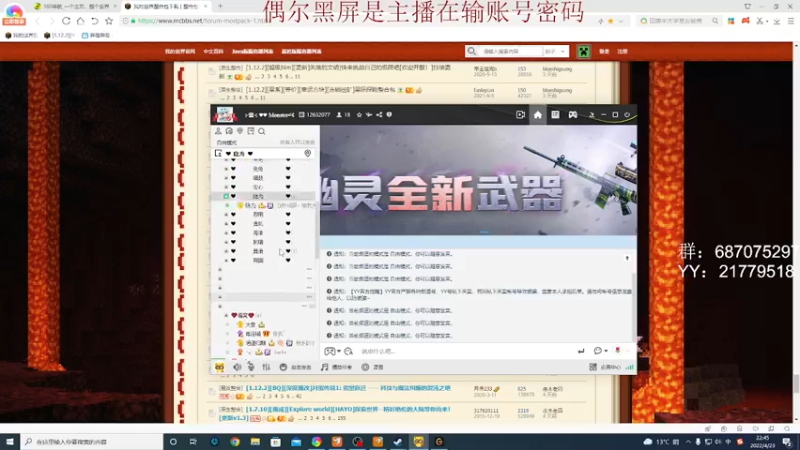Image resolution: width=800 pixels, height=450 pixels.
Task: Check network signal bars in YY
Action: [x=630, y=367]
